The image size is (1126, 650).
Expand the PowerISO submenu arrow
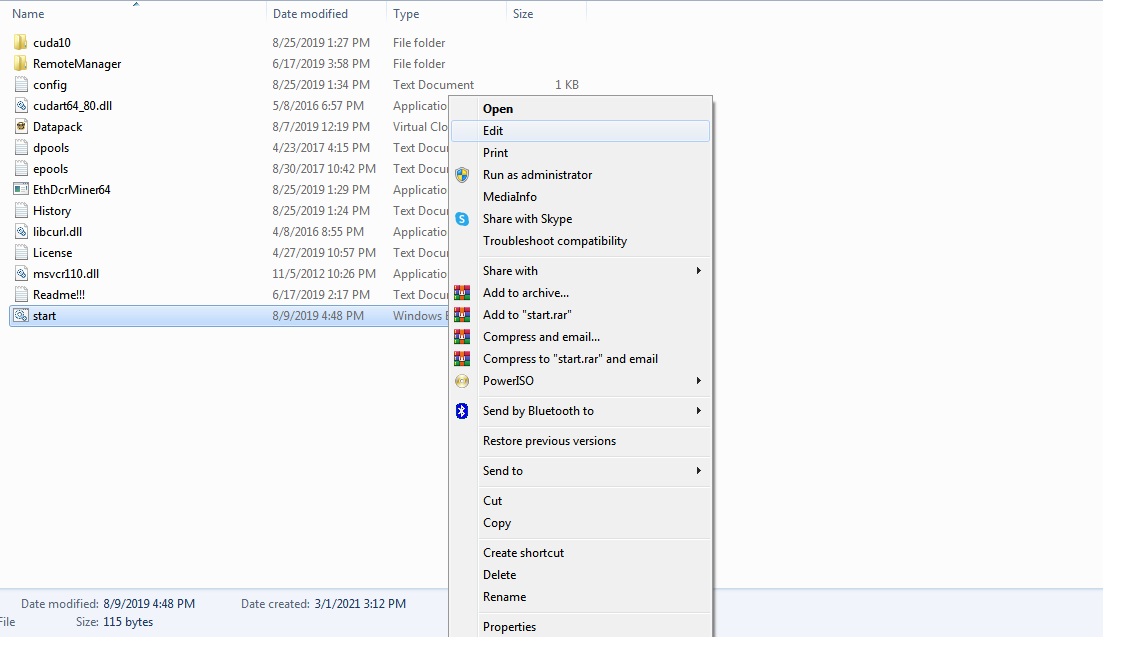coord(698,381)
